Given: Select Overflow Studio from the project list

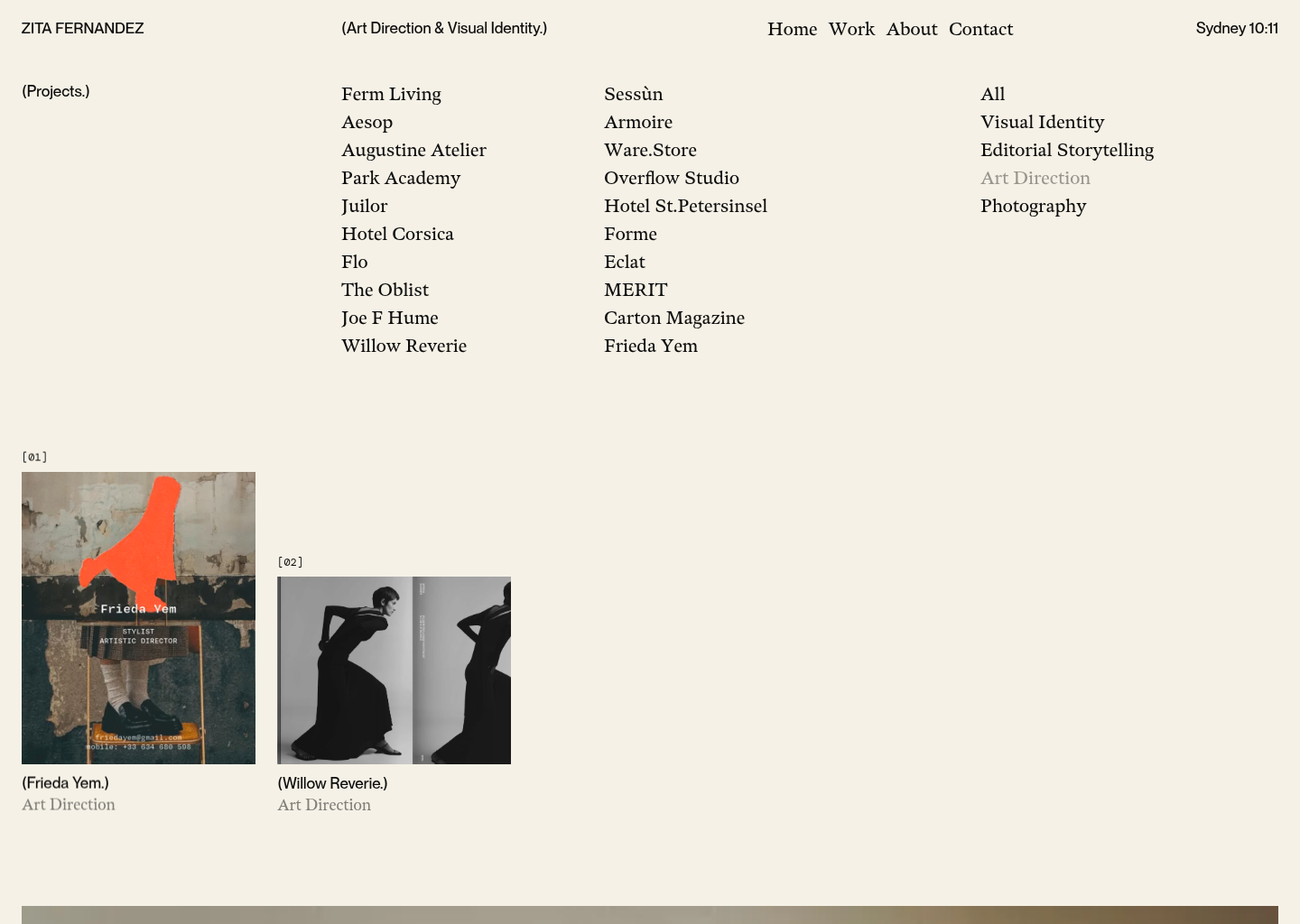Looking at the screenshot, I should click(671, 178).
